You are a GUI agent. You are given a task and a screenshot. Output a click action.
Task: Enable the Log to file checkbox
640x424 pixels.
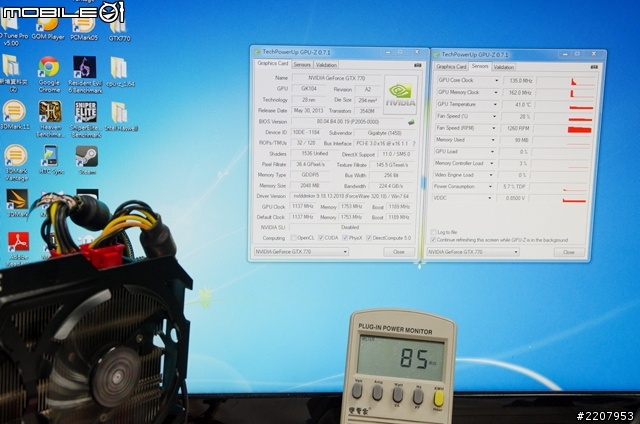[433, 232]
